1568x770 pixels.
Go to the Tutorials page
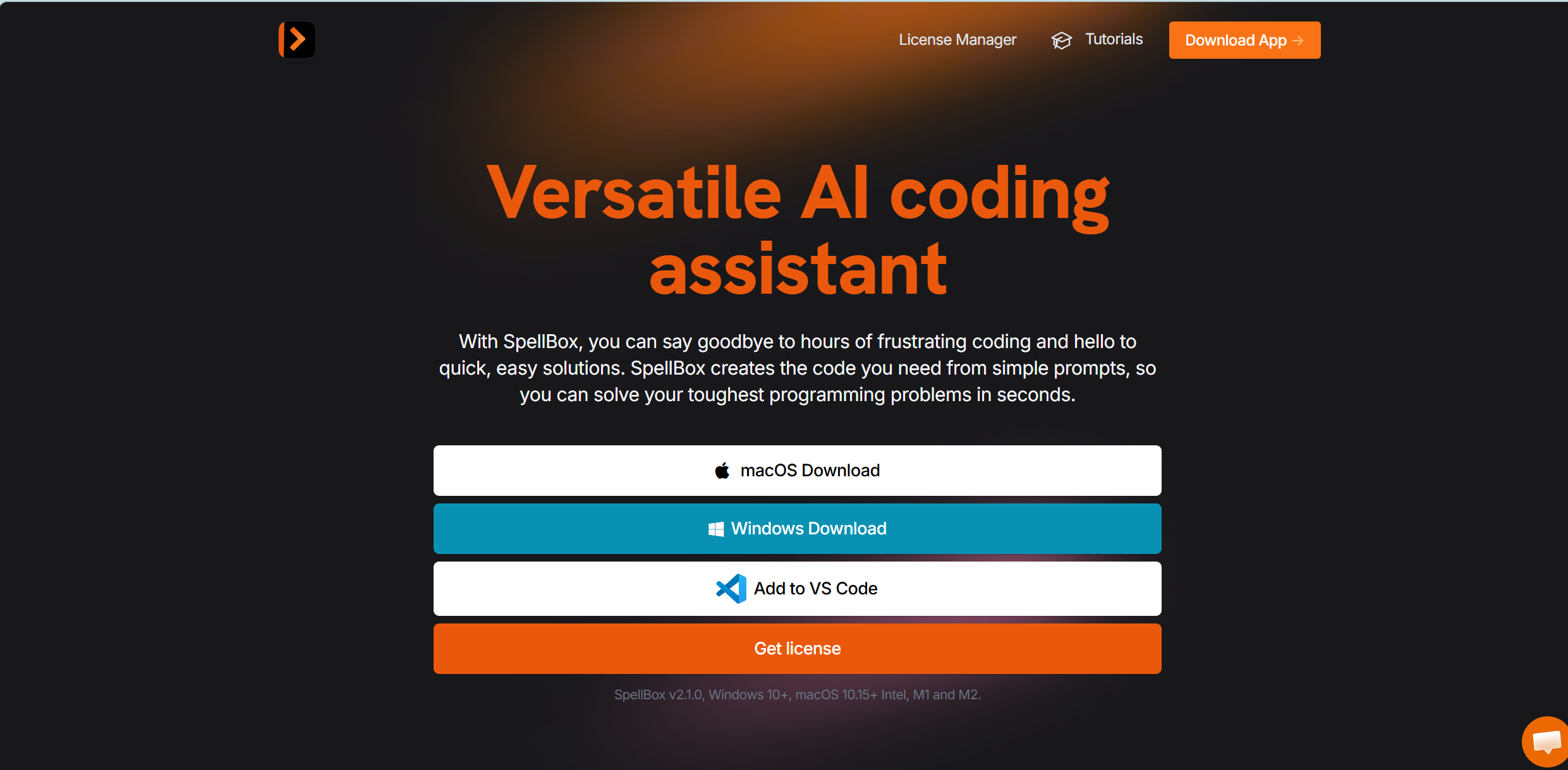(x=1114, y=39)
